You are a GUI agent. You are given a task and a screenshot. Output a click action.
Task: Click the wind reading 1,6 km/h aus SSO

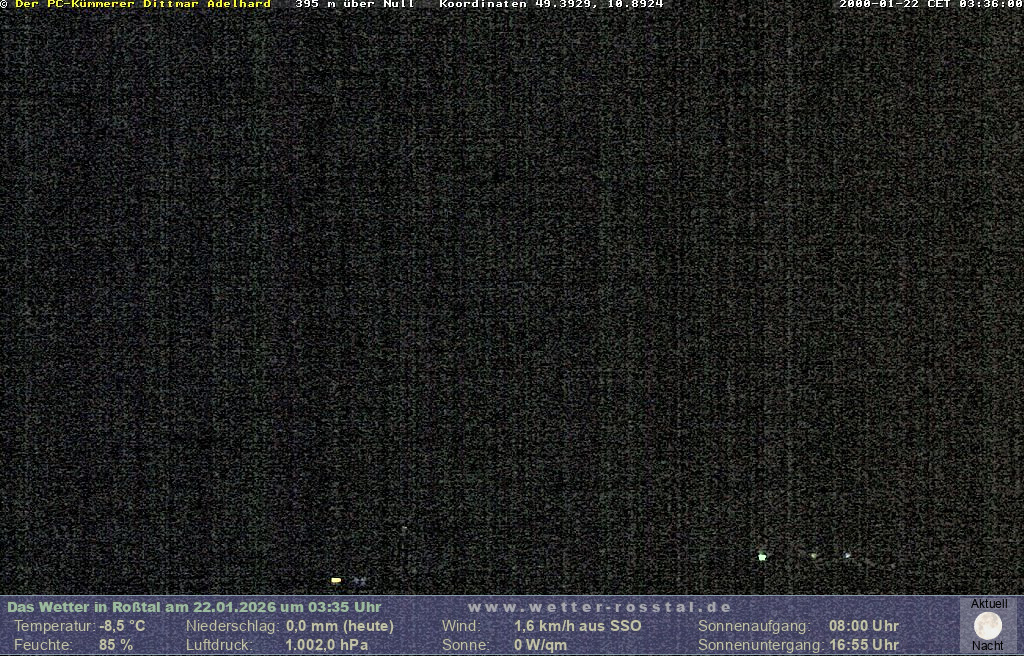578,626
